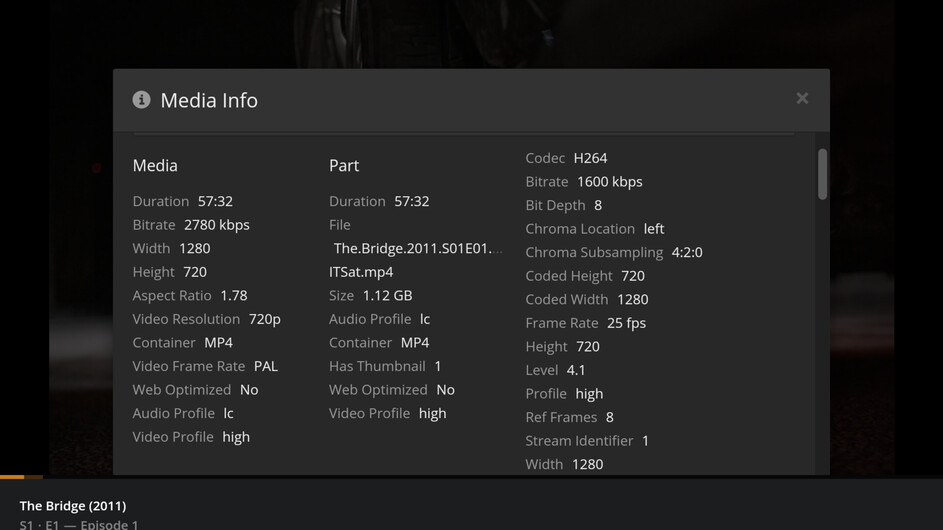The width and height of the screenshot is (943, 530).
Task: Select the Part section heading
Action: (344, 166)
